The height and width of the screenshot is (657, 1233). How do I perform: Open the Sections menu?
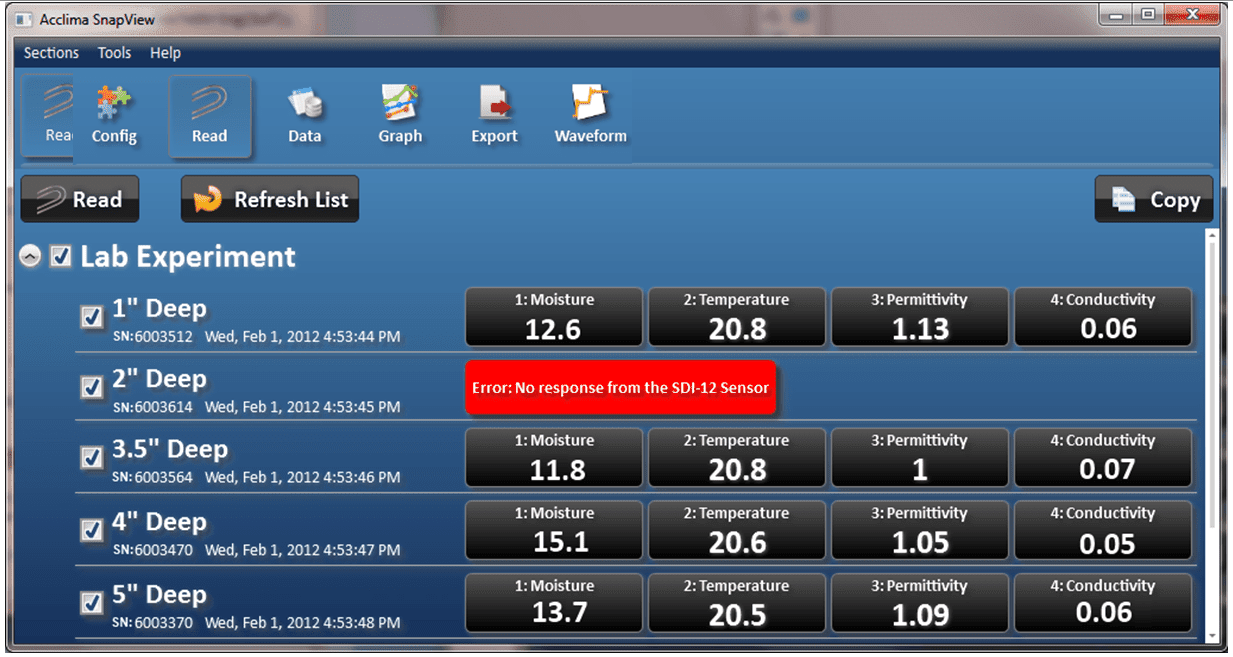(x=51, y=53)
